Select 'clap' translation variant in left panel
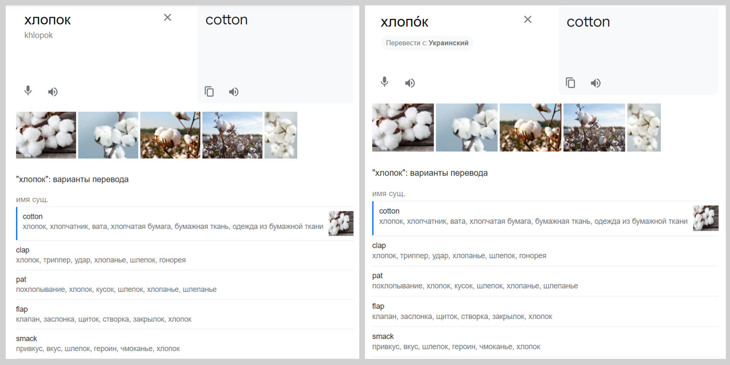This screenshot has height=365, width=730. (x=184, y=255)
